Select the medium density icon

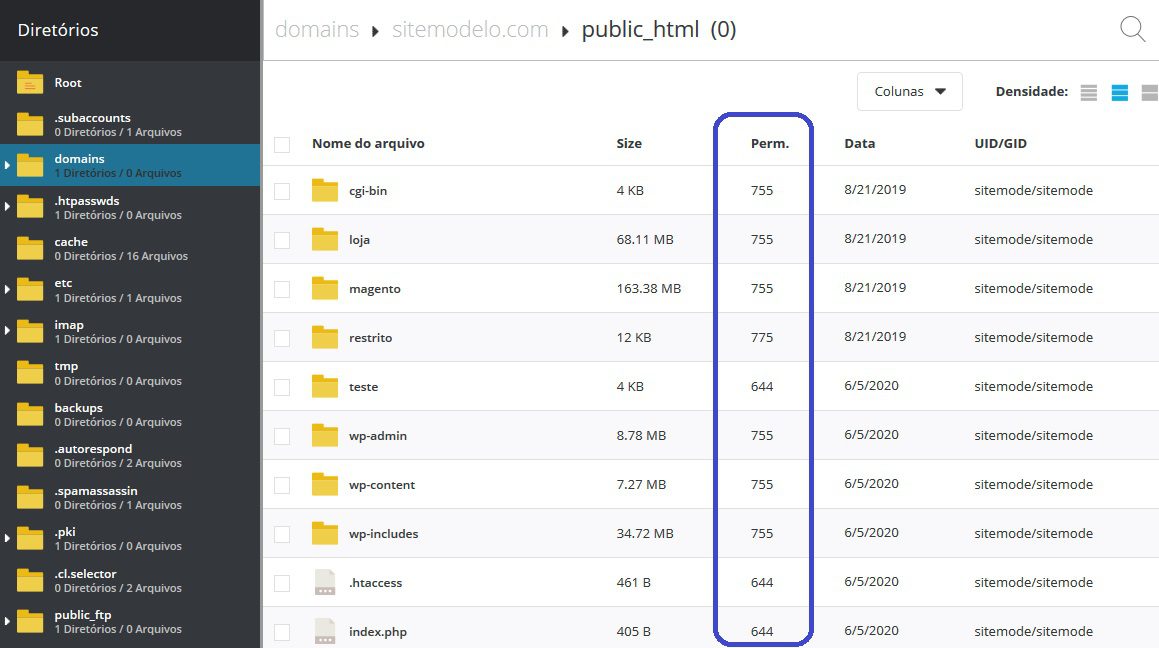[x=1120, y=92]
